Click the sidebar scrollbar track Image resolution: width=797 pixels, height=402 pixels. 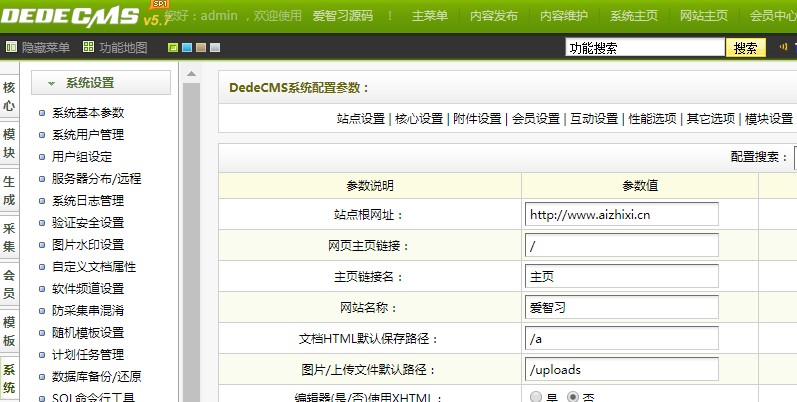coord(191,242)
